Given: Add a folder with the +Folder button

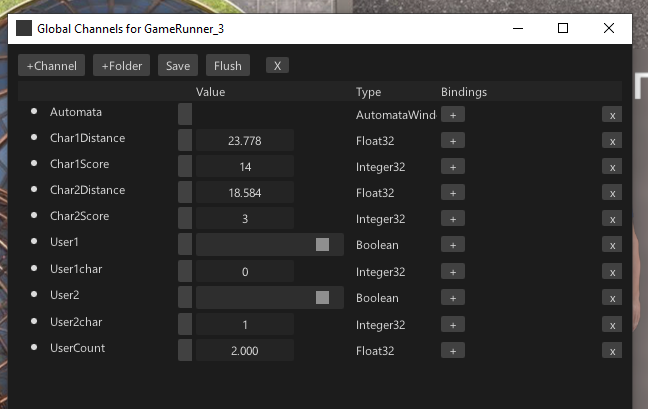Looking at the screenshot, I should [122, 65].
